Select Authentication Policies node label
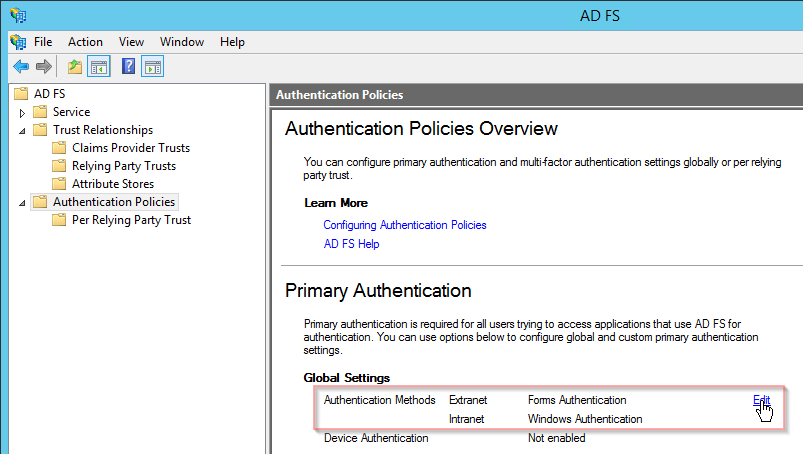Screen dimensions: 803x454 click(x=114, y=202)
